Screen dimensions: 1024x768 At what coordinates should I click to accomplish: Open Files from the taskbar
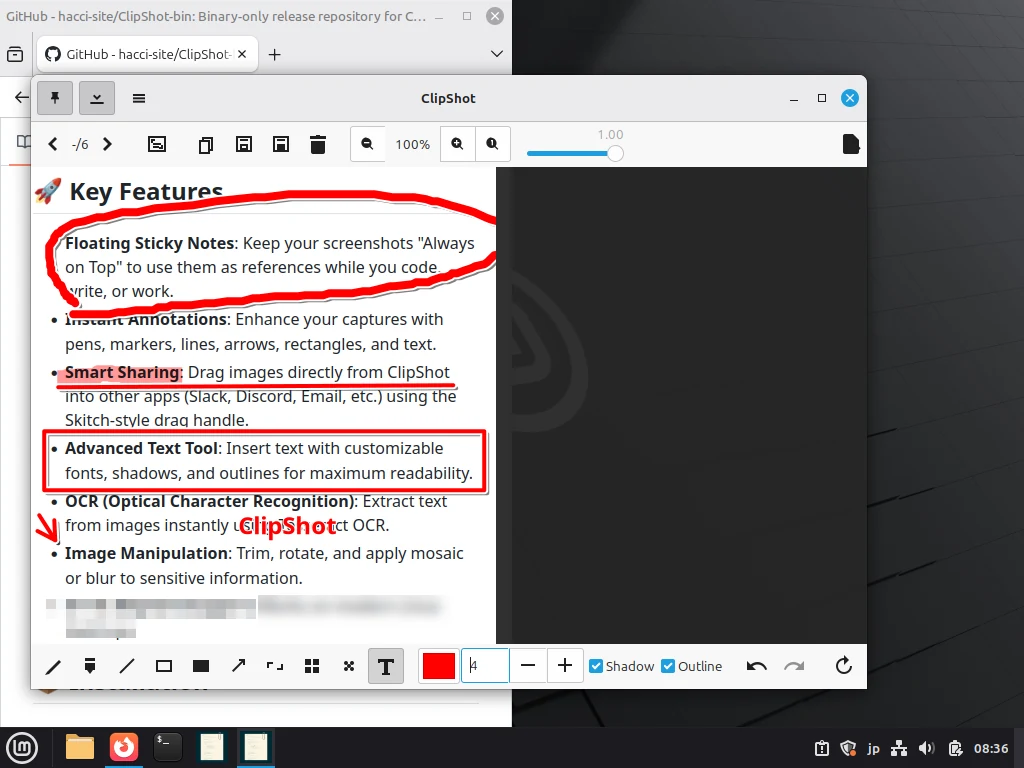(x=80, y=747)
